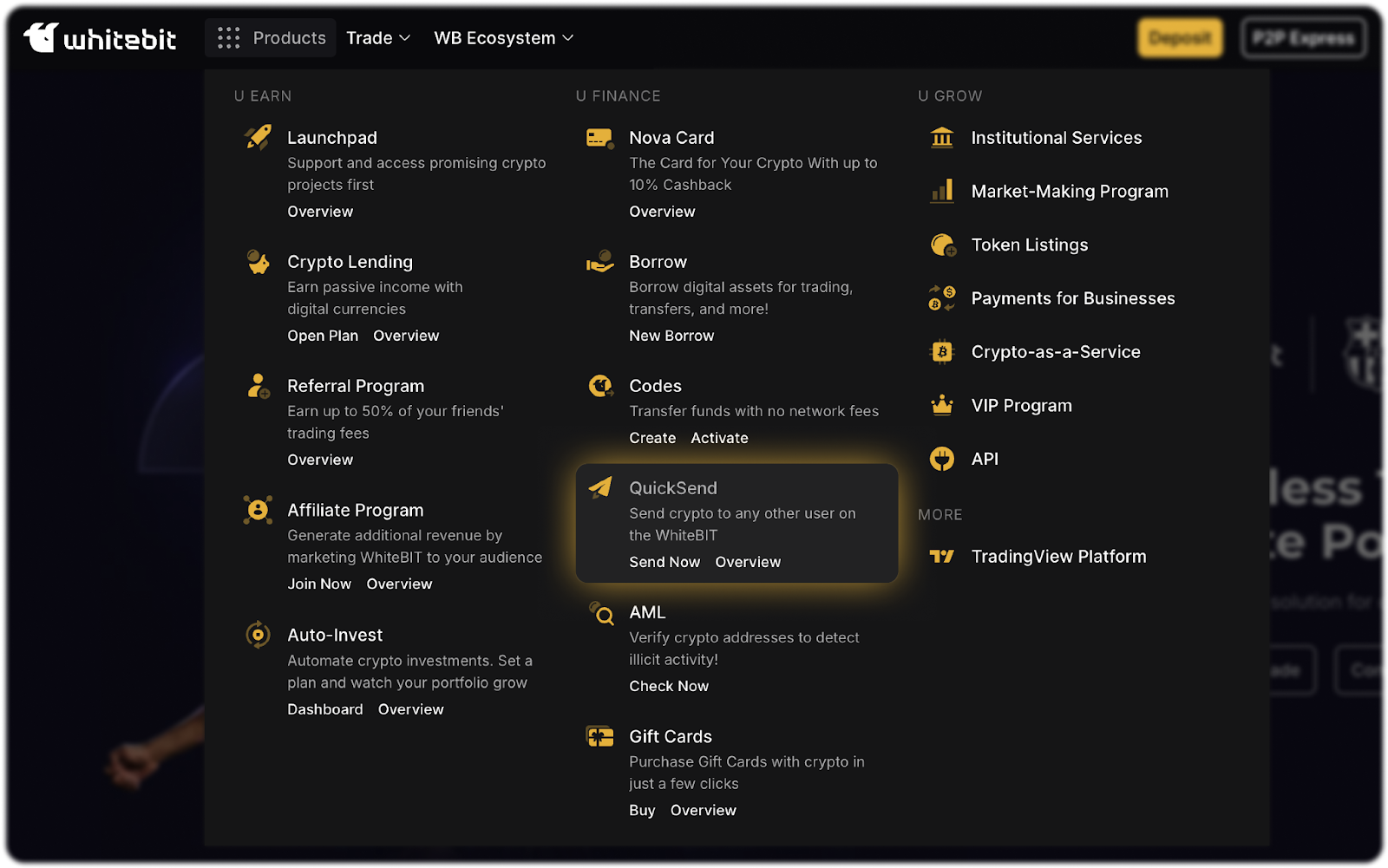Screen dimensions: 1388x868
Task: Click the Deposit button
Action: [x=1180, y=38]
